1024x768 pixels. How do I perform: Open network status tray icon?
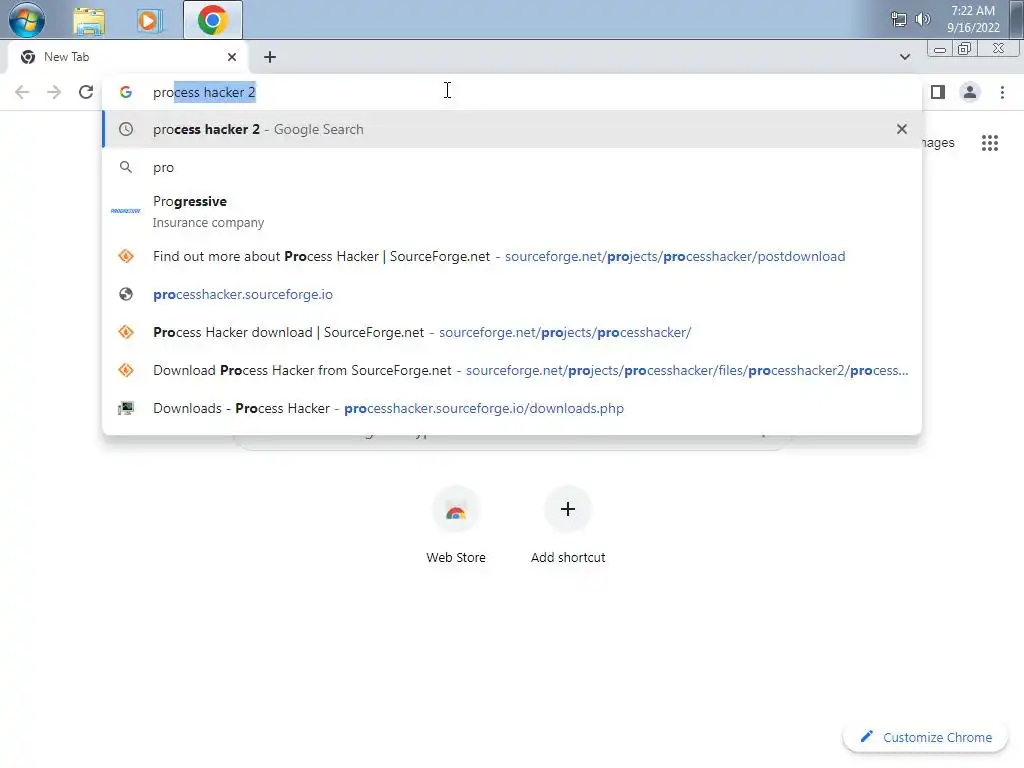click(x=899, y=20)
